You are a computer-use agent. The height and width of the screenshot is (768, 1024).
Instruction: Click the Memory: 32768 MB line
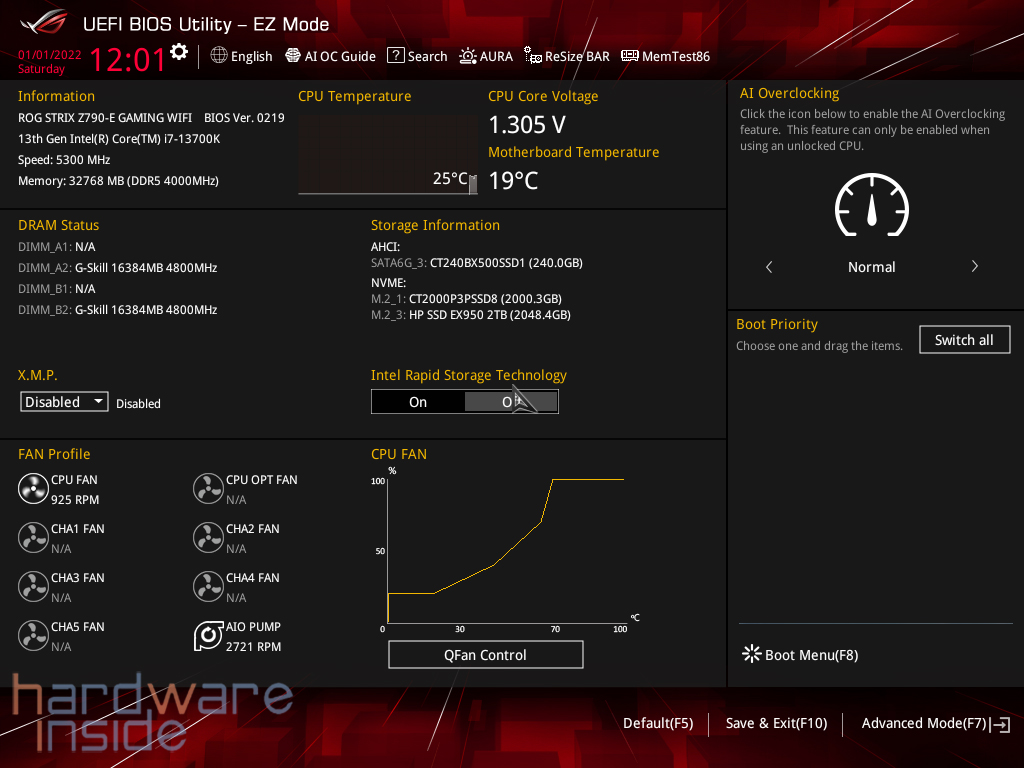point(118,181)
